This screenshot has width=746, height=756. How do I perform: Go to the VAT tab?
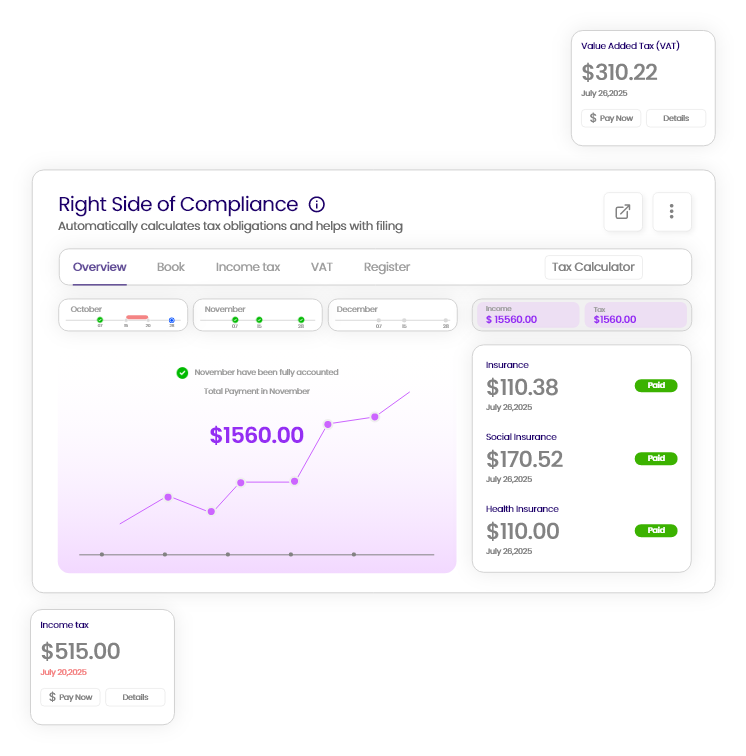coord(322,267)
